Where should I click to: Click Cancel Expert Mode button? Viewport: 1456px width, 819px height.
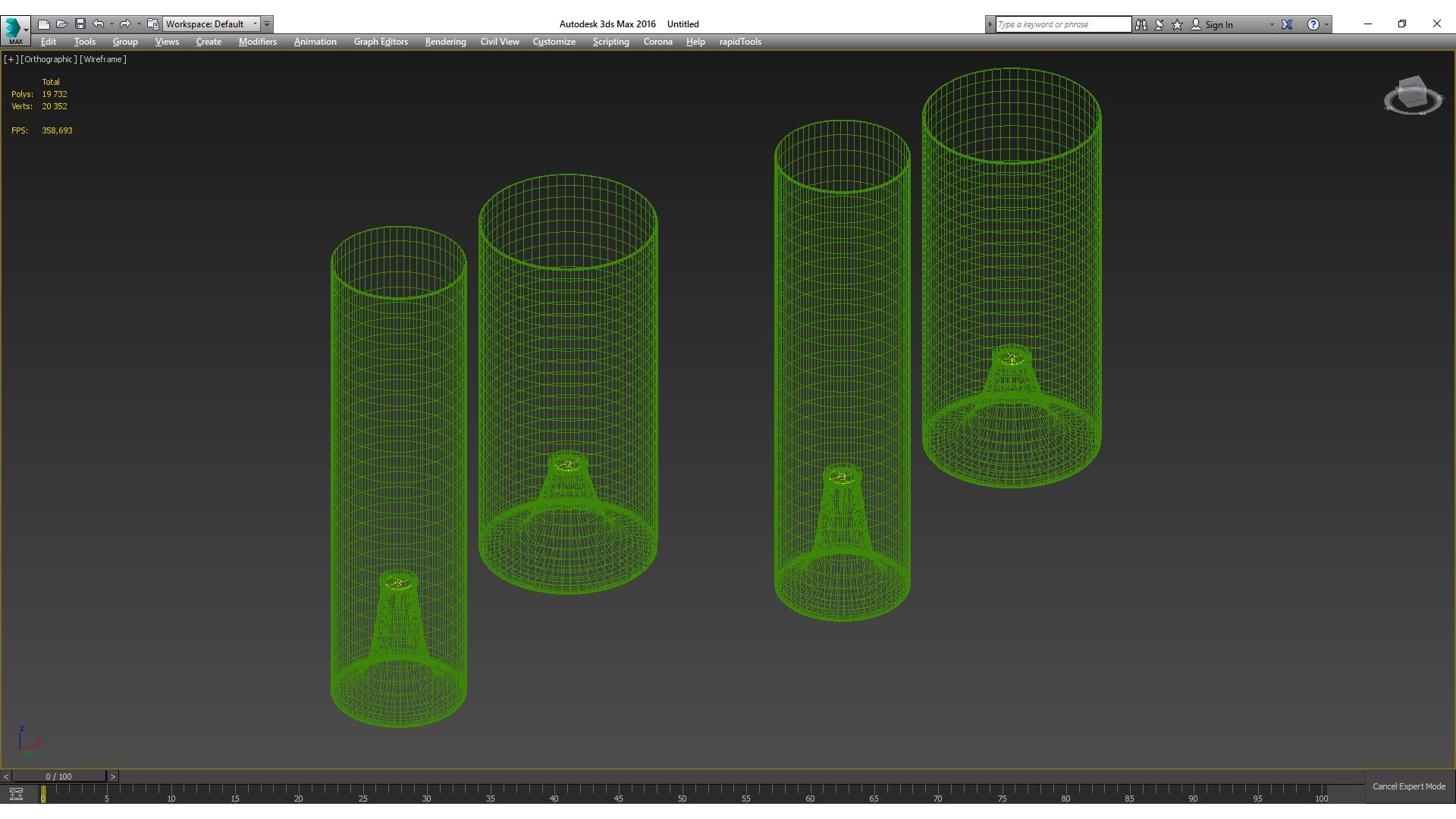(1408, 786)
